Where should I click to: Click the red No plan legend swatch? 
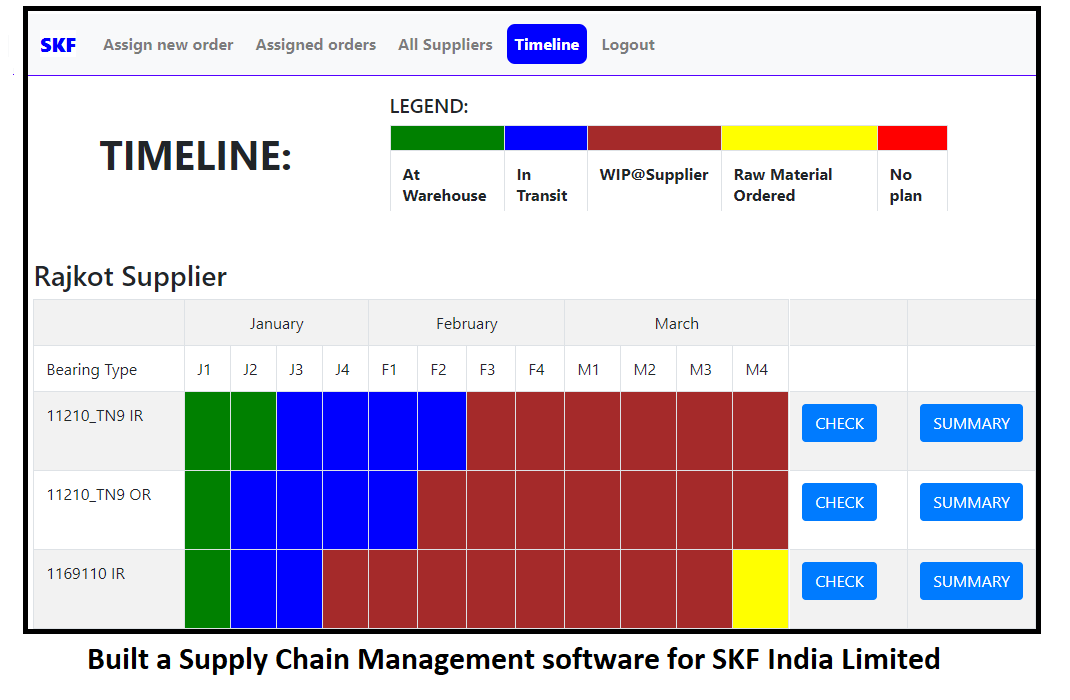(912, 138)
